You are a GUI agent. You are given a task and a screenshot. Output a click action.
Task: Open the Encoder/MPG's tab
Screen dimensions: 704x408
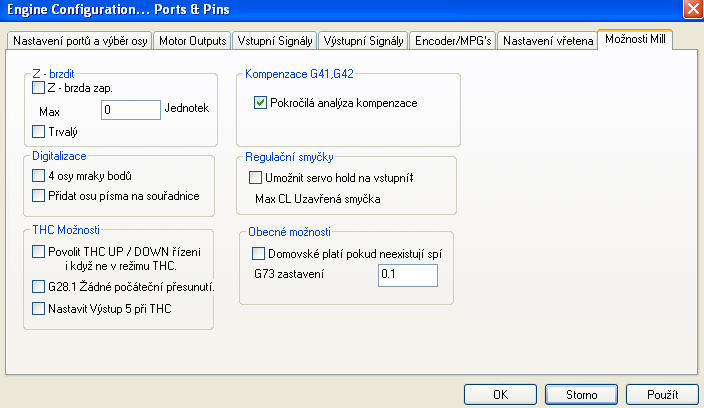452,41
